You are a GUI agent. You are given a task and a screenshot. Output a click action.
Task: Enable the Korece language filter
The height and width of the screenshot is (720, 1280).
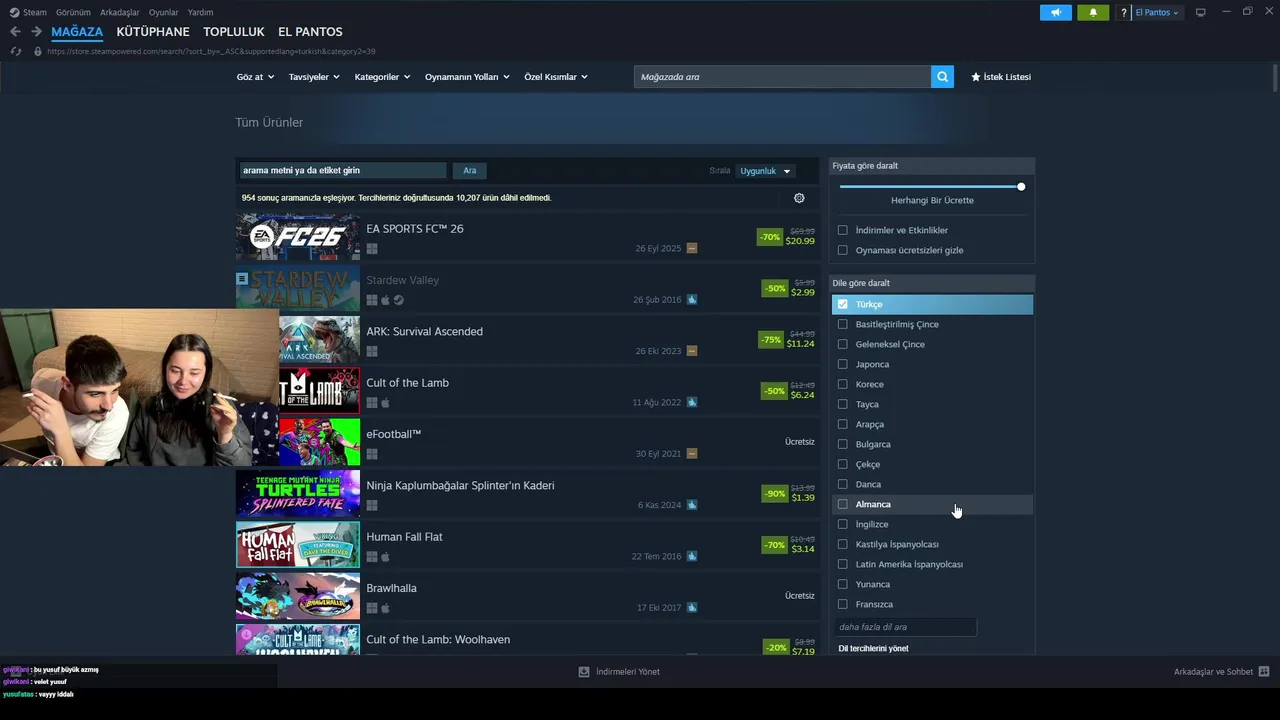click(x=843, y=384)
